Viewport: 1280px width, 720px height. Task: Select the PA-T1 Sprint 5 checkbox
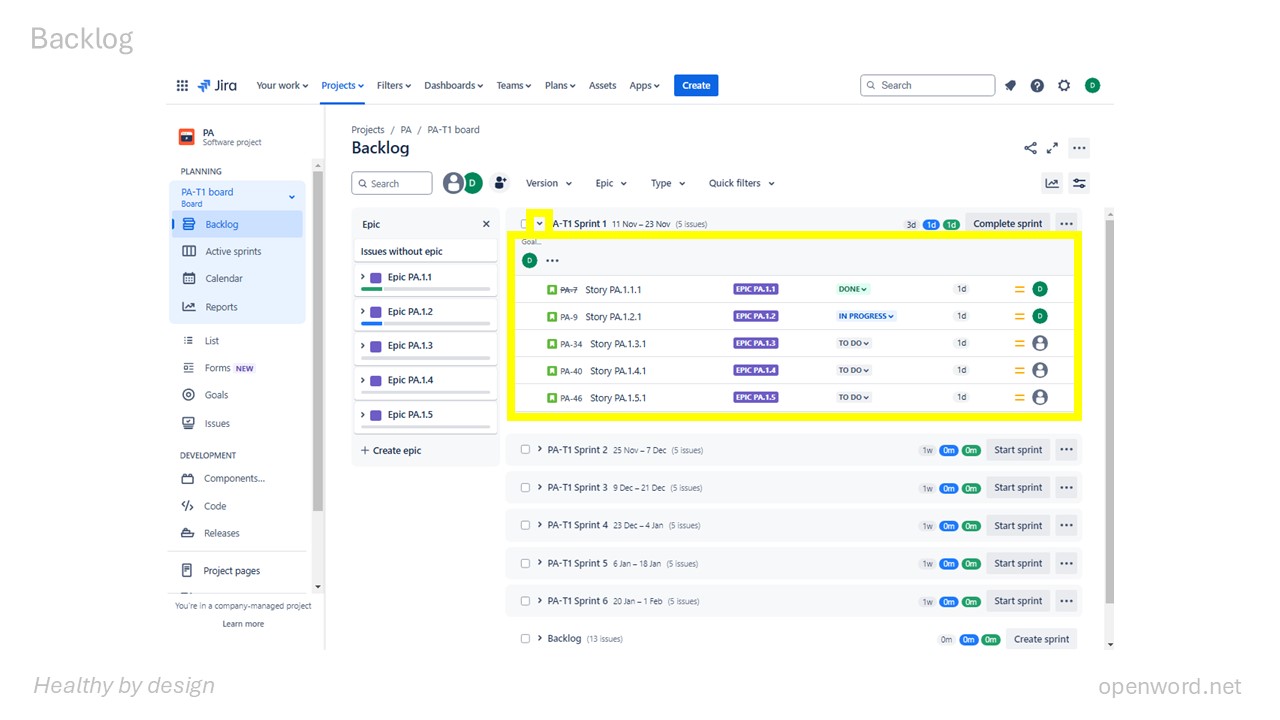(x=525, y=563)
